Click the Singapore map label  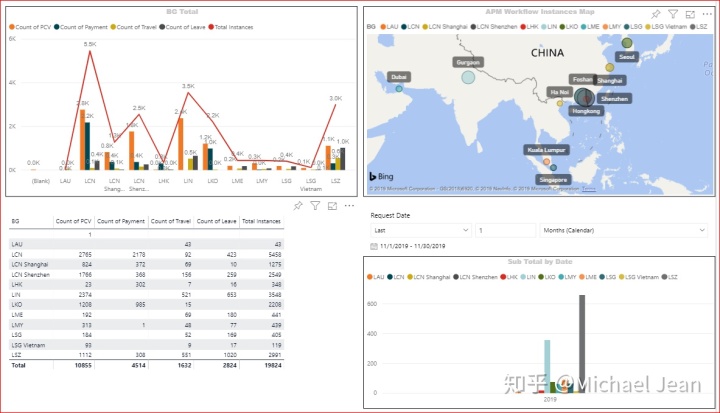(x=553, y=180)
